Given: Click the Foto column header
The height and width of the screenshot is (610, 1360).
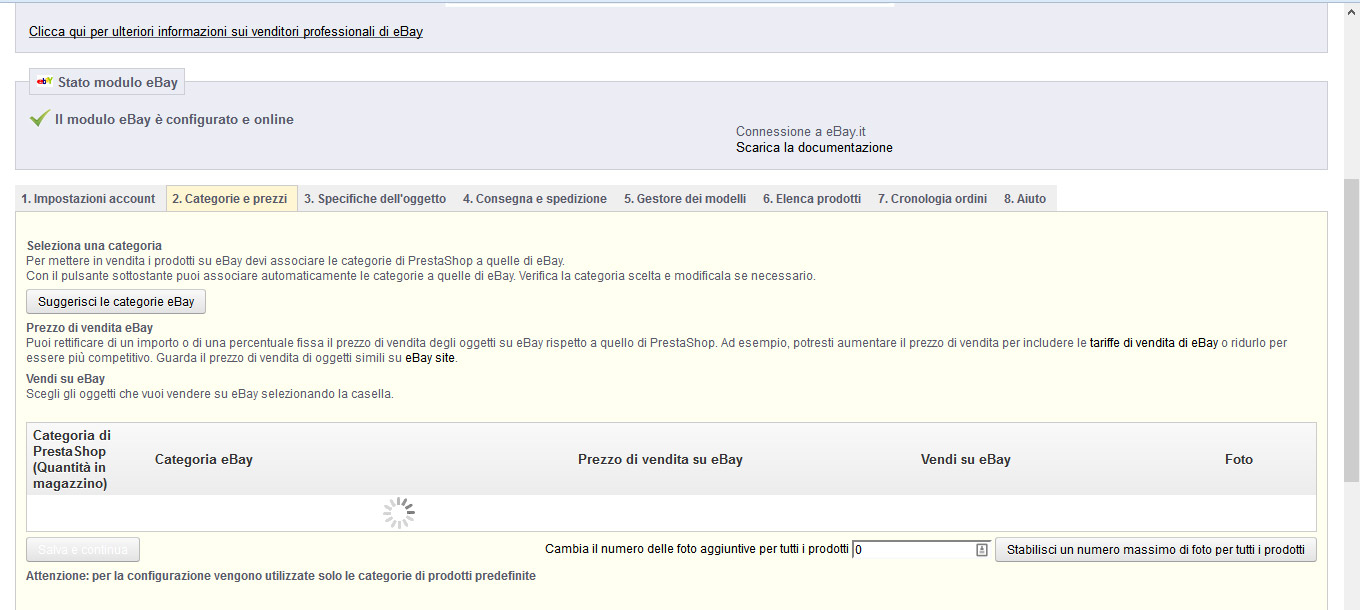Looking at the screenshot, I should (x=1239, y=460).
